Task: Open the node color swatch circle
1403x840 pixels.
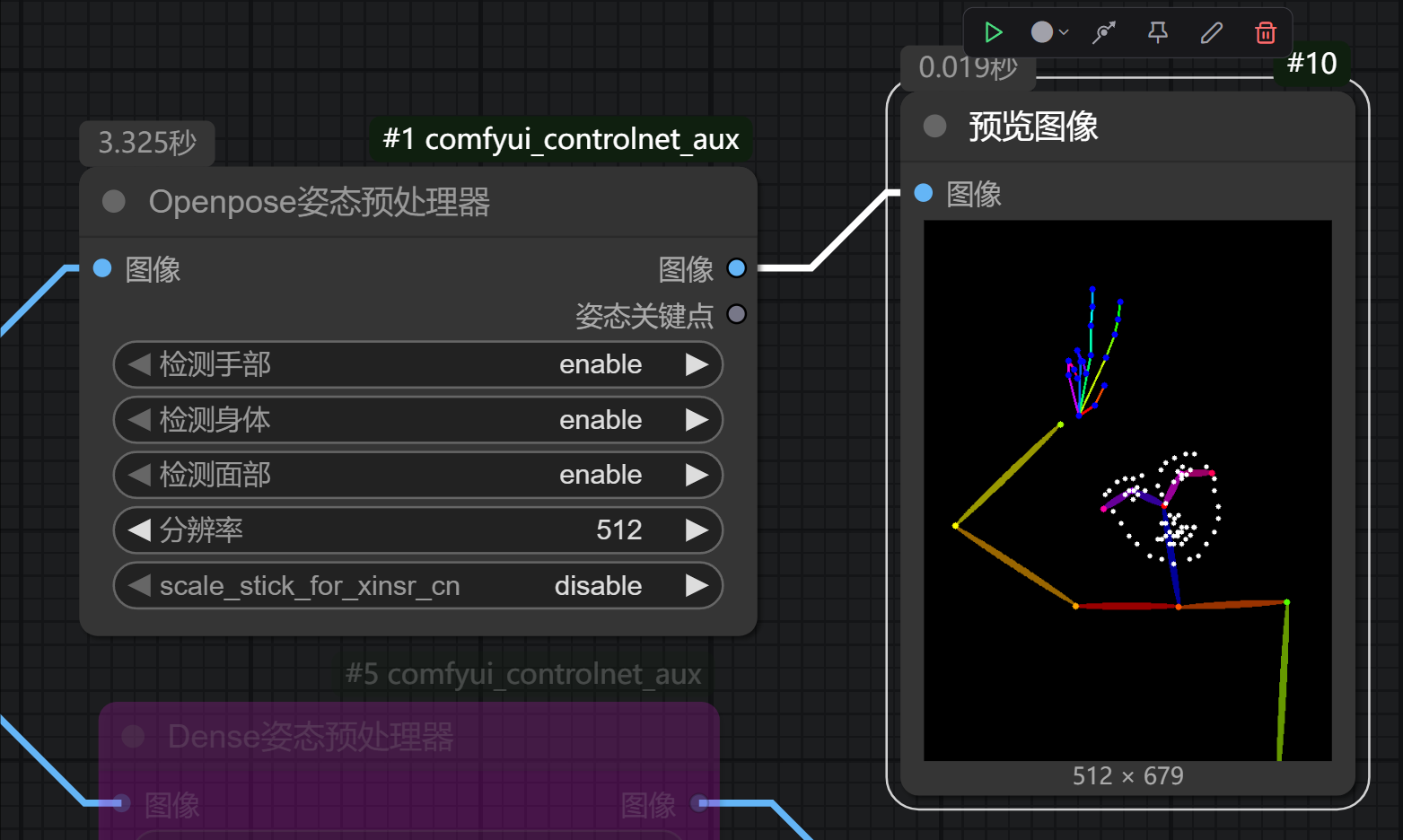Action: coord(1041,31)
